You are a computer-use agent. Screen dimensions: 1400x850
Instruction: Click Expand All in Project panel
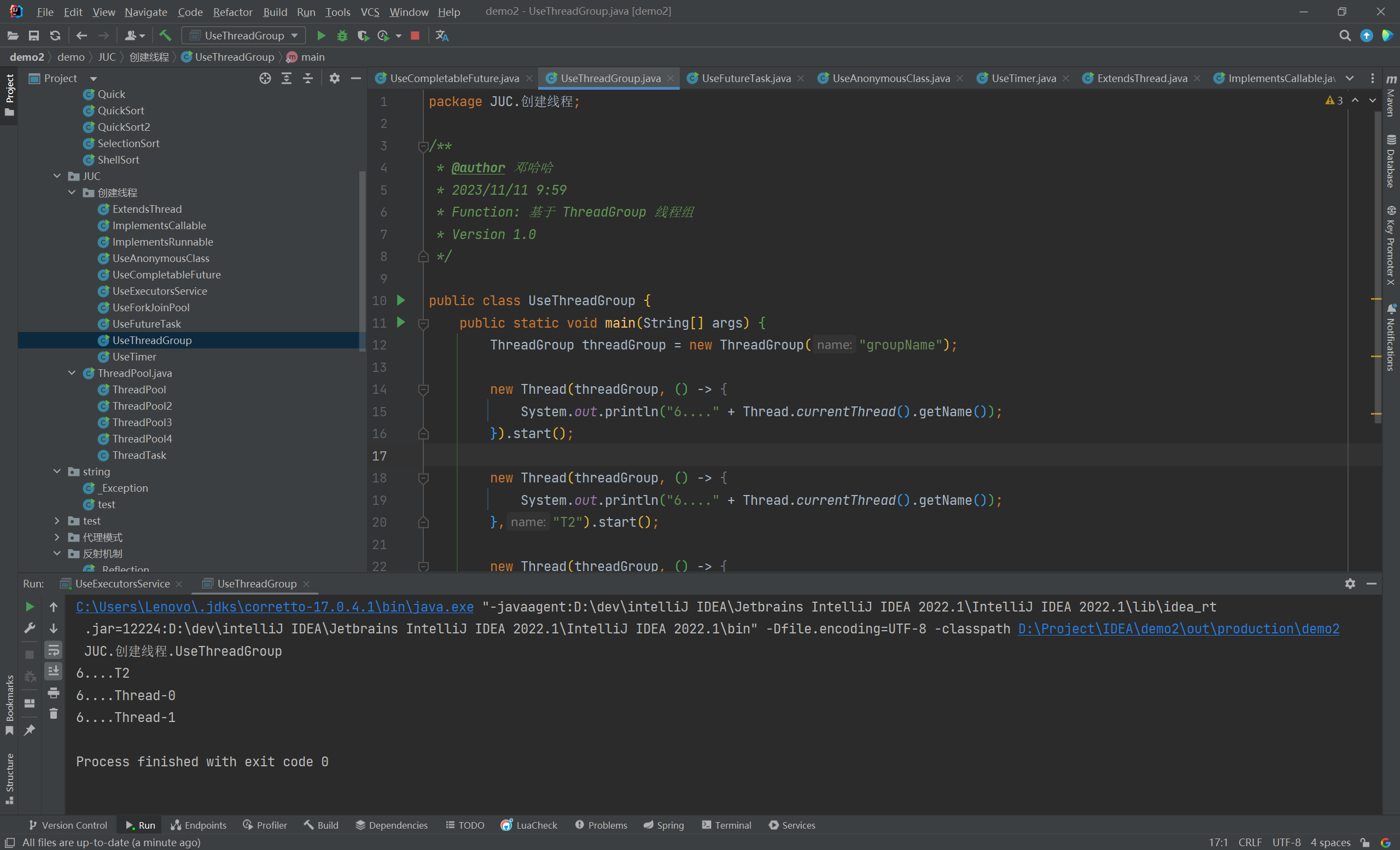click(287, 78)
